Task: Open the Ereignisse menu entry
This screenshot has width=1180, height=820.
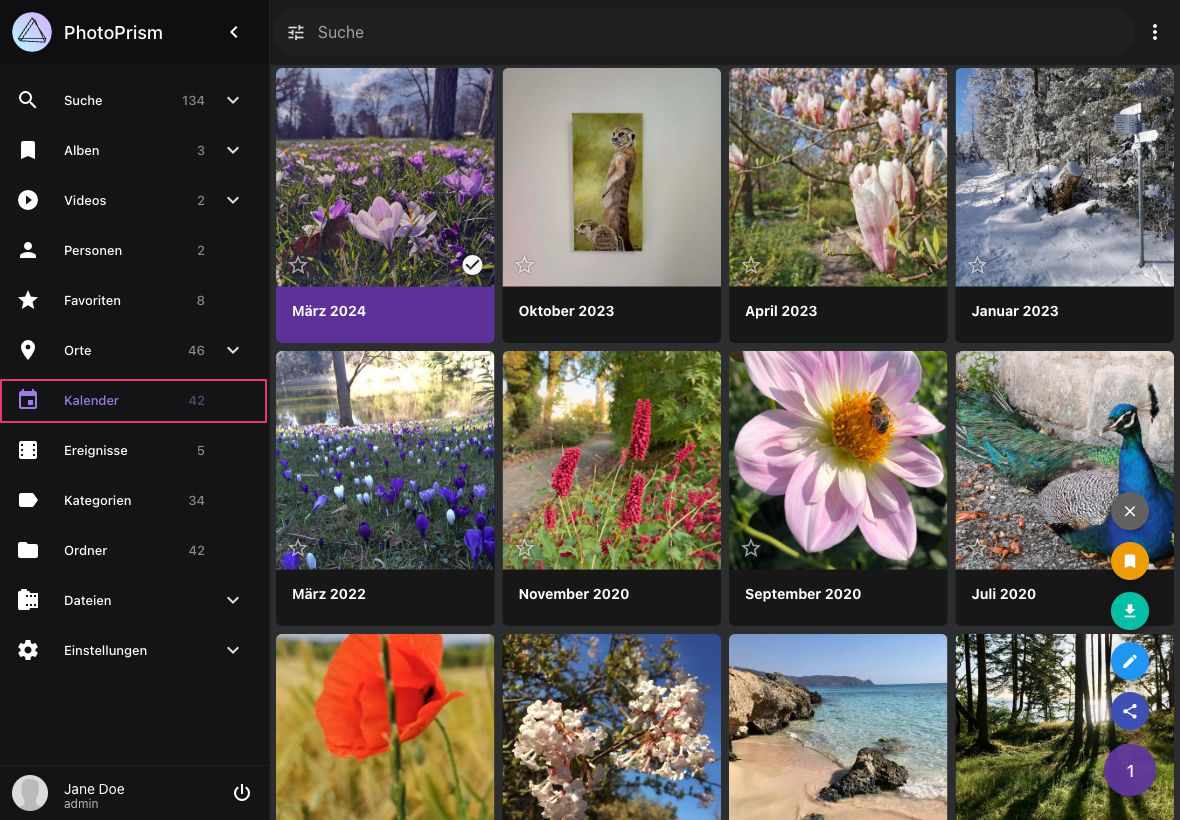Action: tap(134, 451)
